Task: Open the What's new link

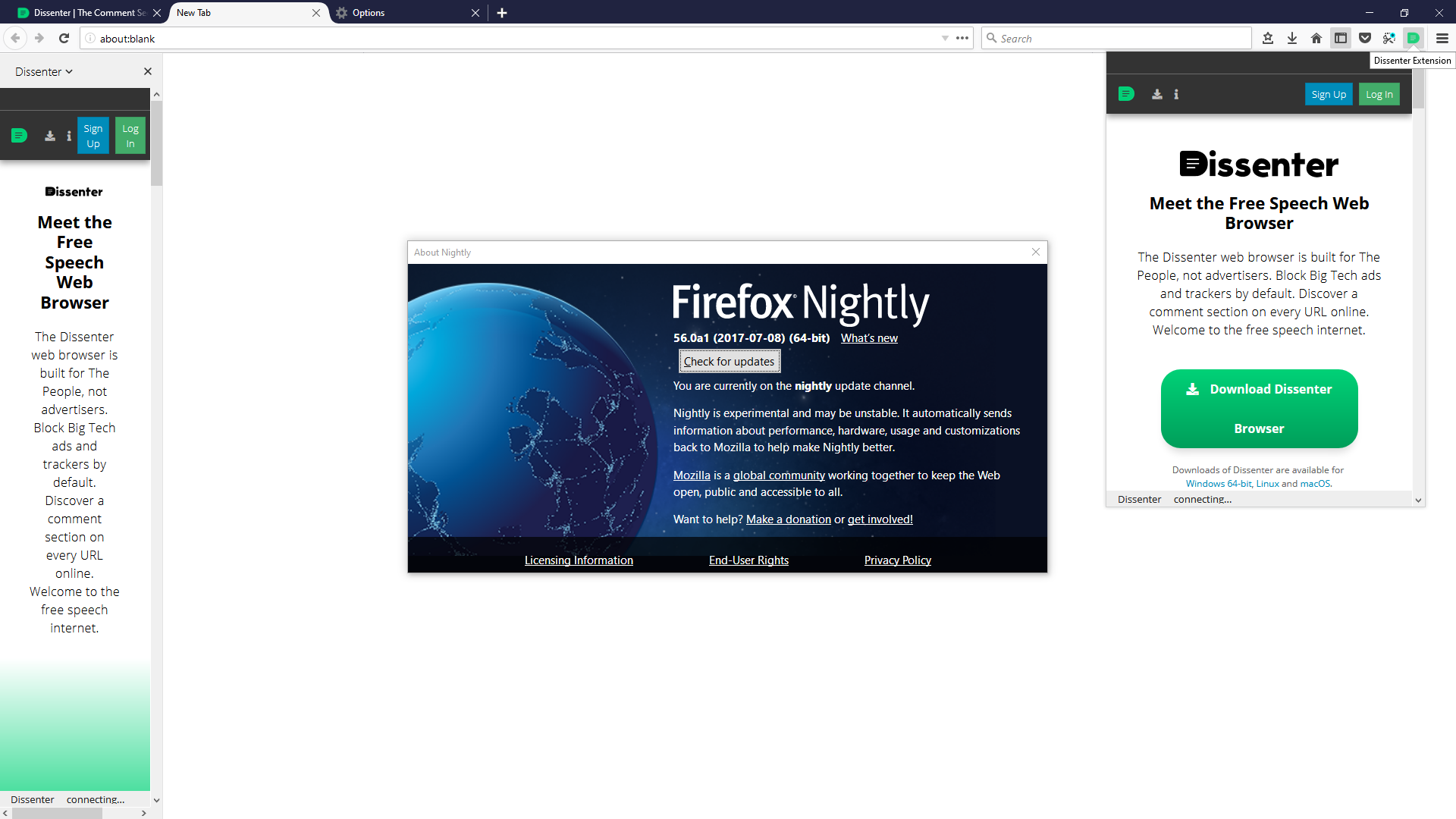Action: [x=869, y=338]
